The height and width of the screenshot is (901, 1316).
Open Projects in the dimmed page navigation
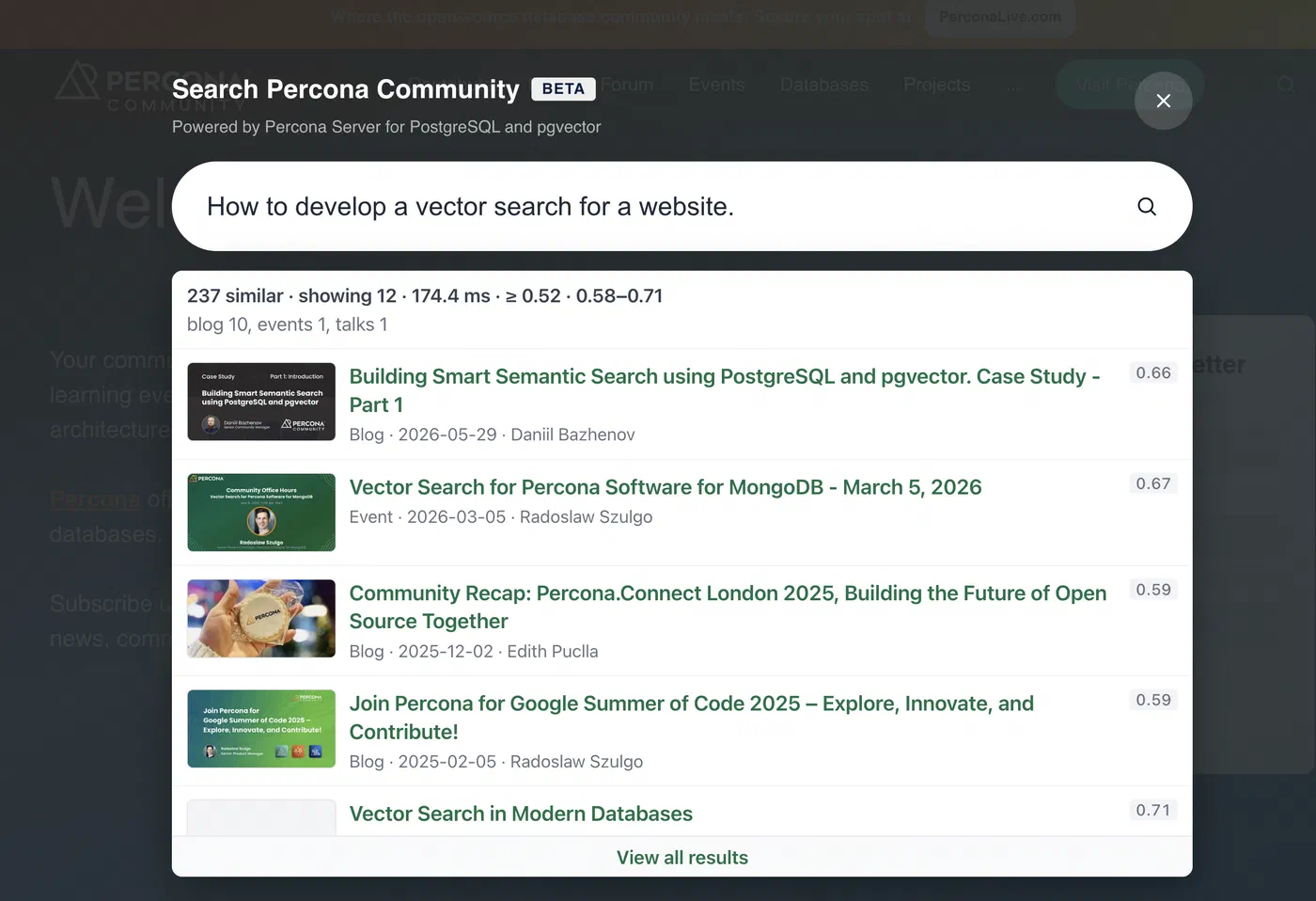tap(936, 85)
